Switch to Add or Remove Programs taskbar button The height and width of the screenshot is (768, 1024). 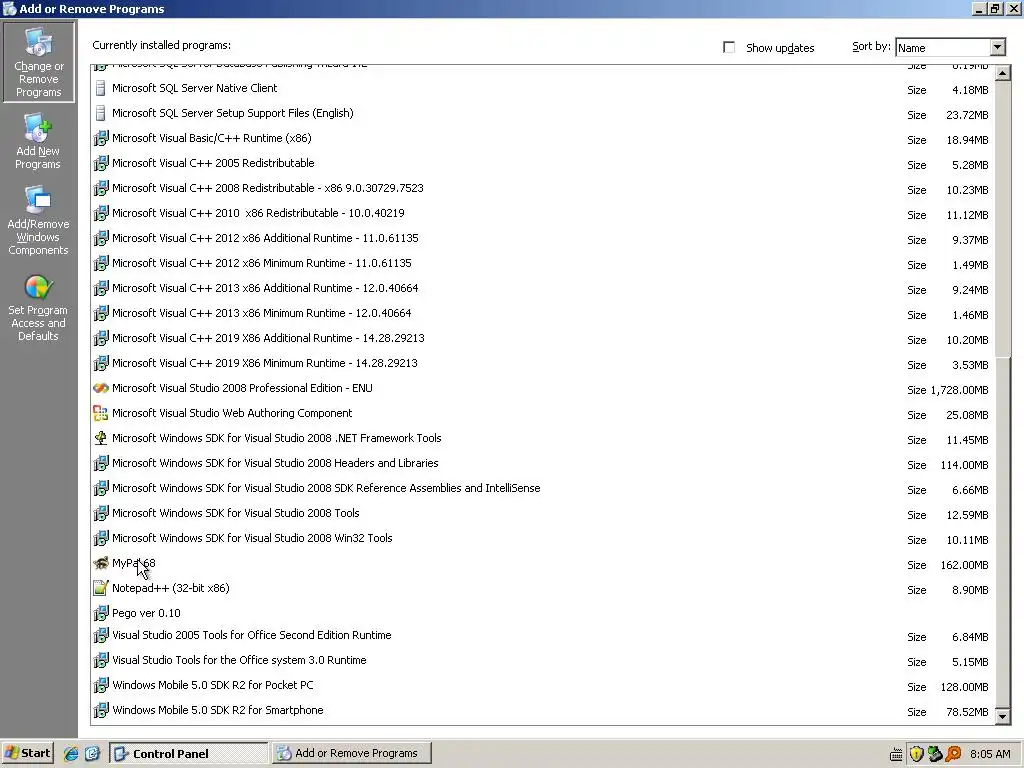tap(352, 753)
